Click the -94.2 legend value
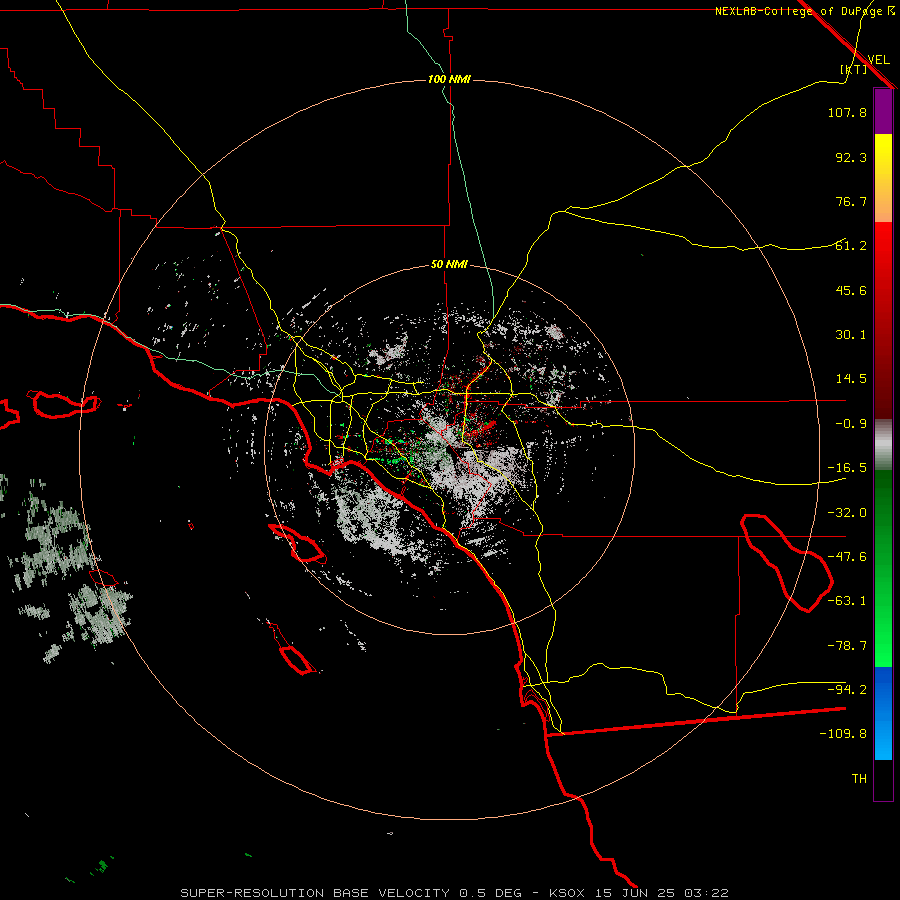The width and height of the screenshot is (900, 900). click(x=847, y=690)
